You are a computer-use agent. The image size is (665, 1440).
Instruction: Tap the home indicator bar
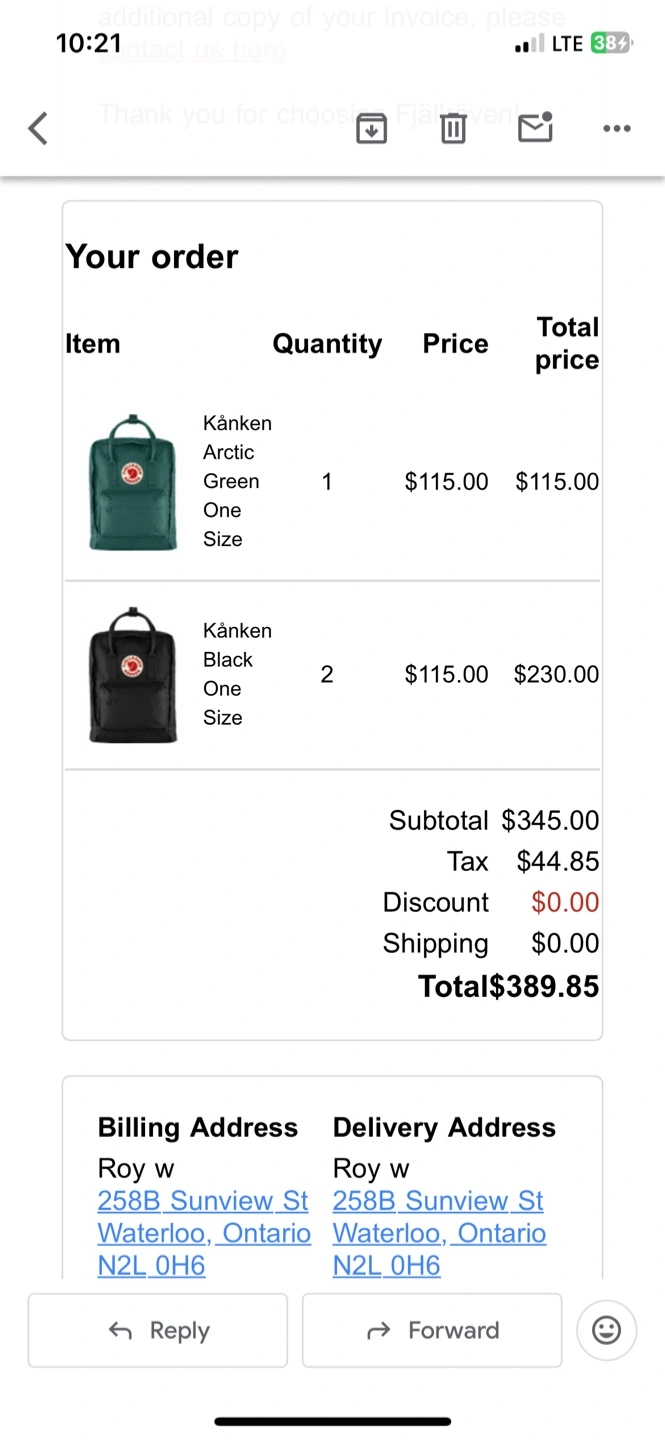pyautogui.click(x=332, y=1421)
